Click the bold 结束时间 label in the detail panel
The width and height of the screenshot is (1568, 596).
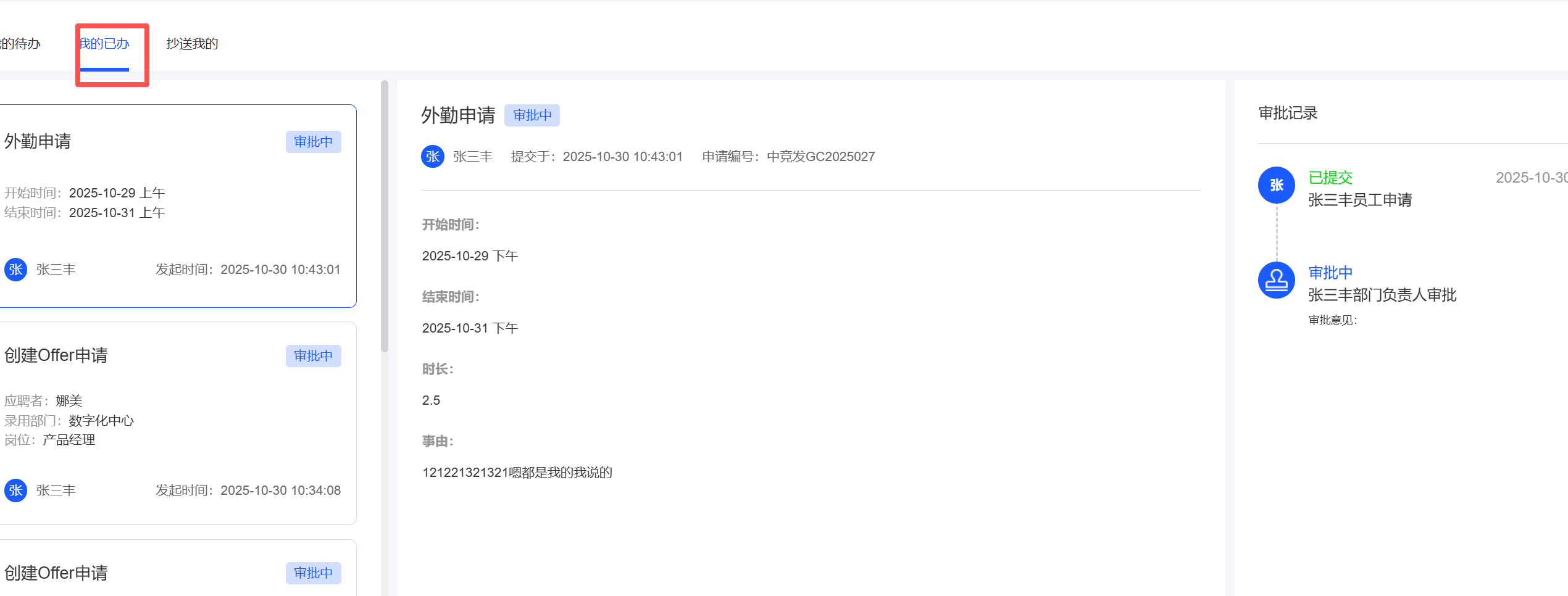pos(451,297)
